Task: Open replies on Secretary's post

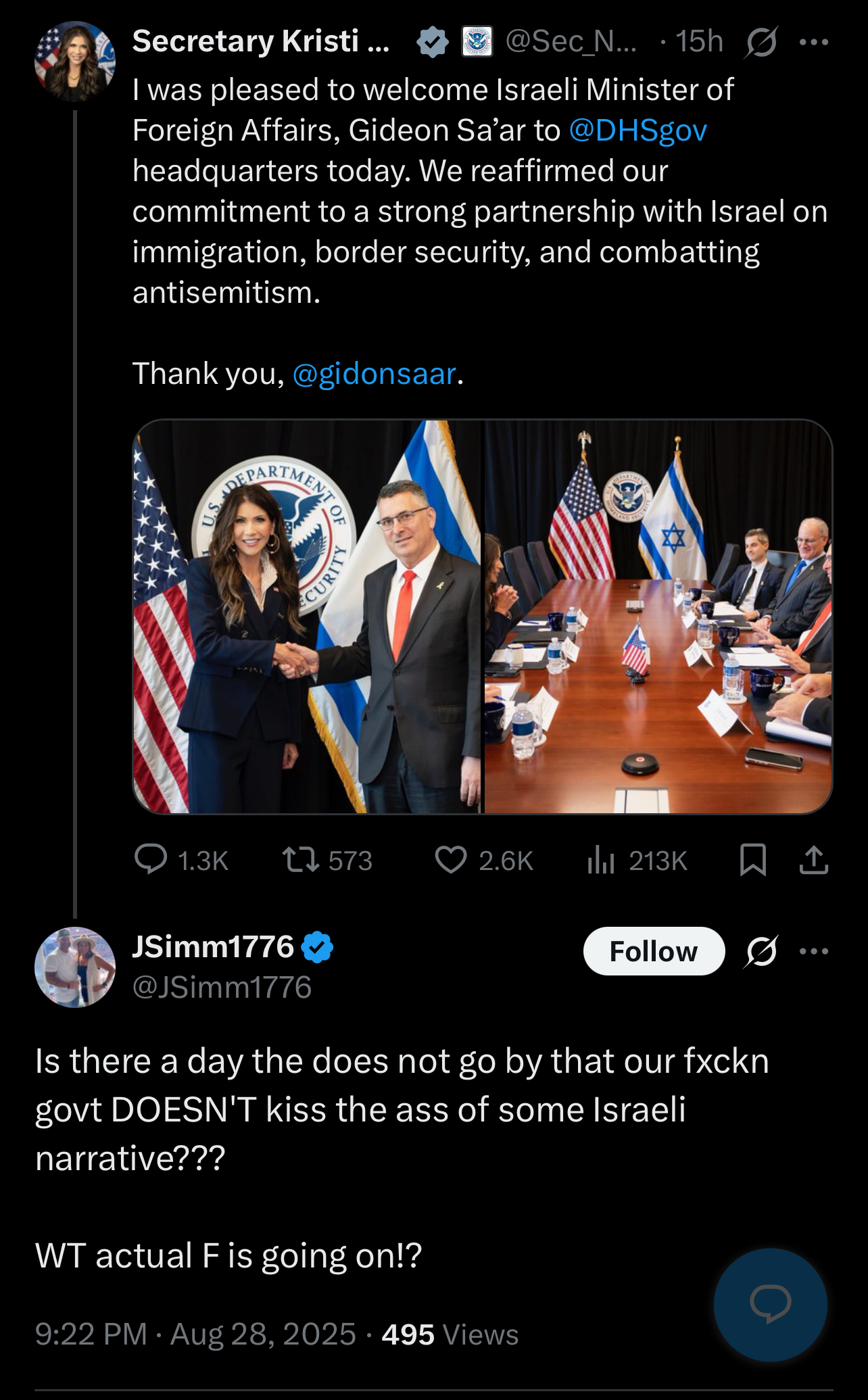Action: point(151,860)
